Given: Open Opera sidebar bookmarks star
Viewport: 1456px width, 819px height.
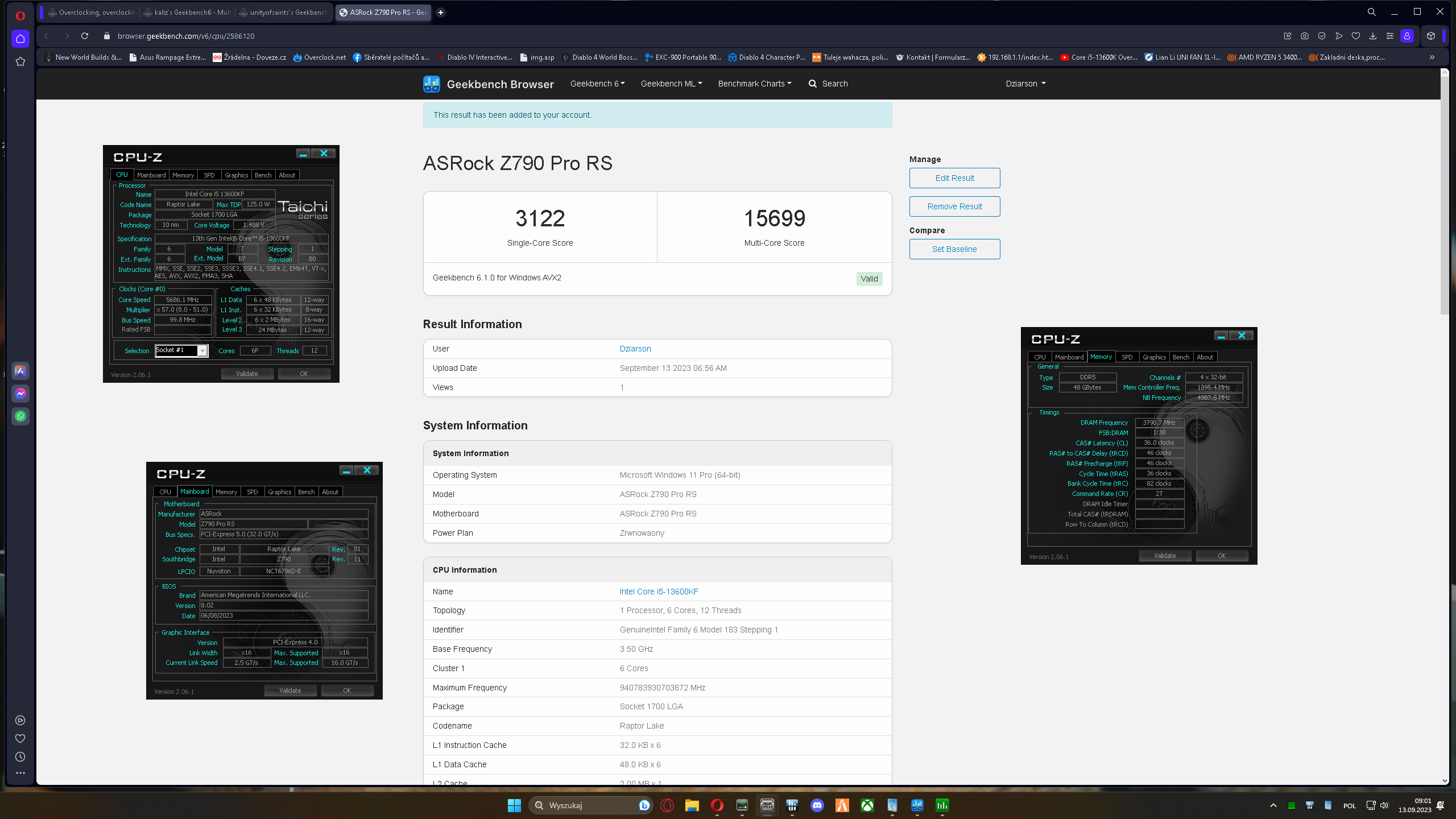Looking at the screenshot, I should [20, 61].
